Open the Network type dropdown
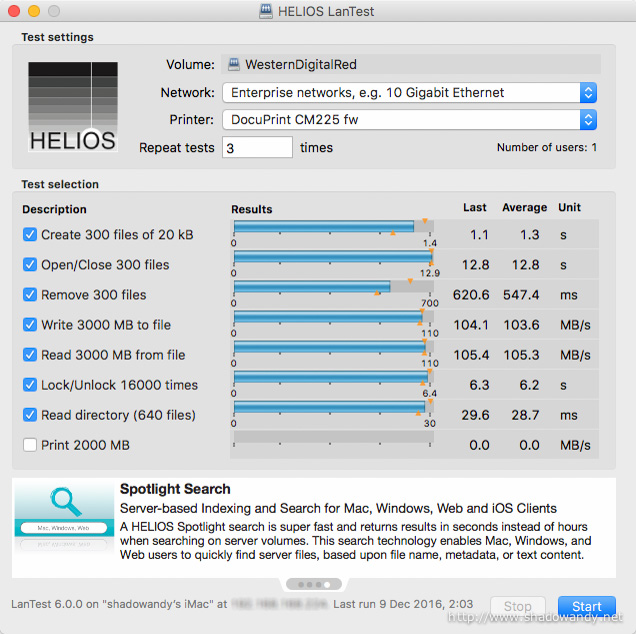The width and height of the screenshot is (636, 634). click(410, 92)
